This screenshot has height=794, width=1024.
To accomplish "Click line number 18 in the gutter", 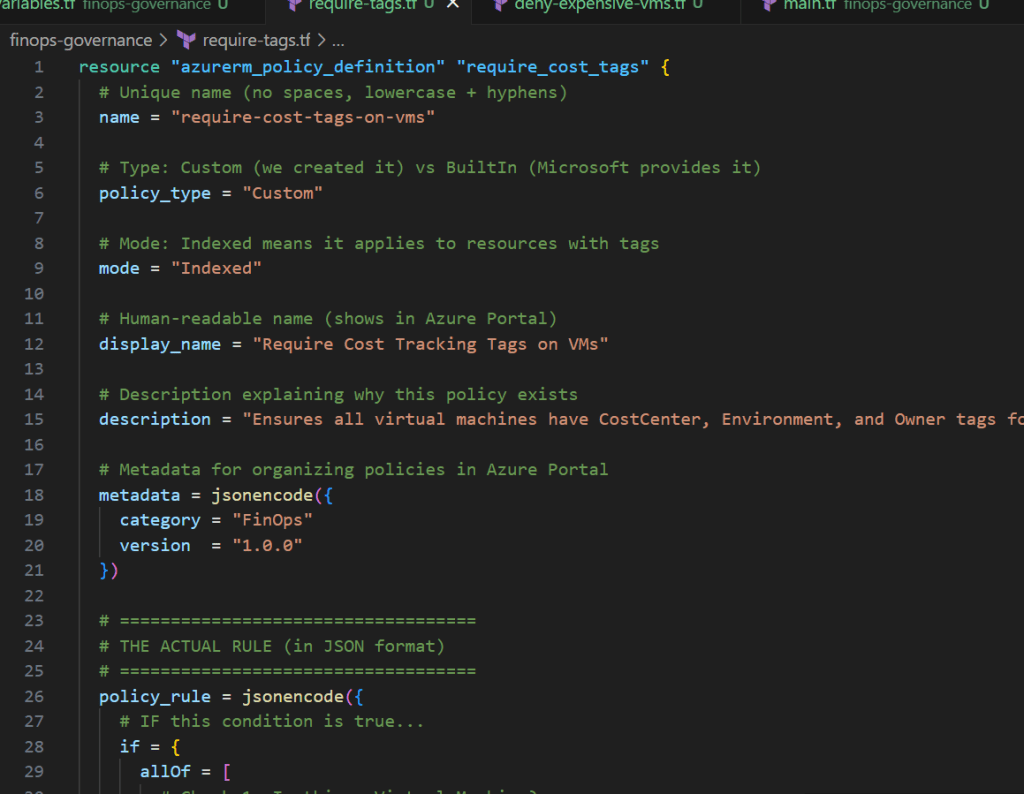I will [x=33, y=495].
